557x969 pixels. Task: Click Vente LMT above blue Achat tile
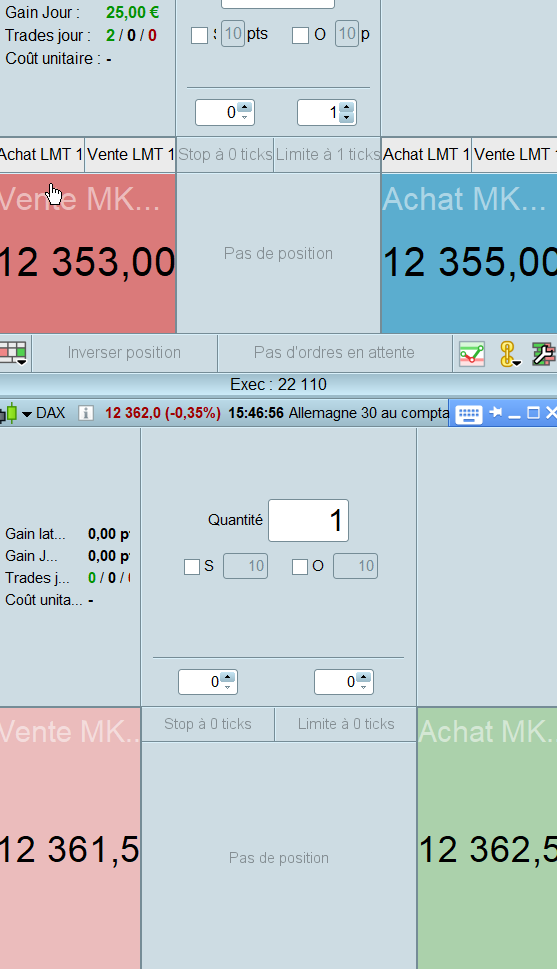click(515, 154)
